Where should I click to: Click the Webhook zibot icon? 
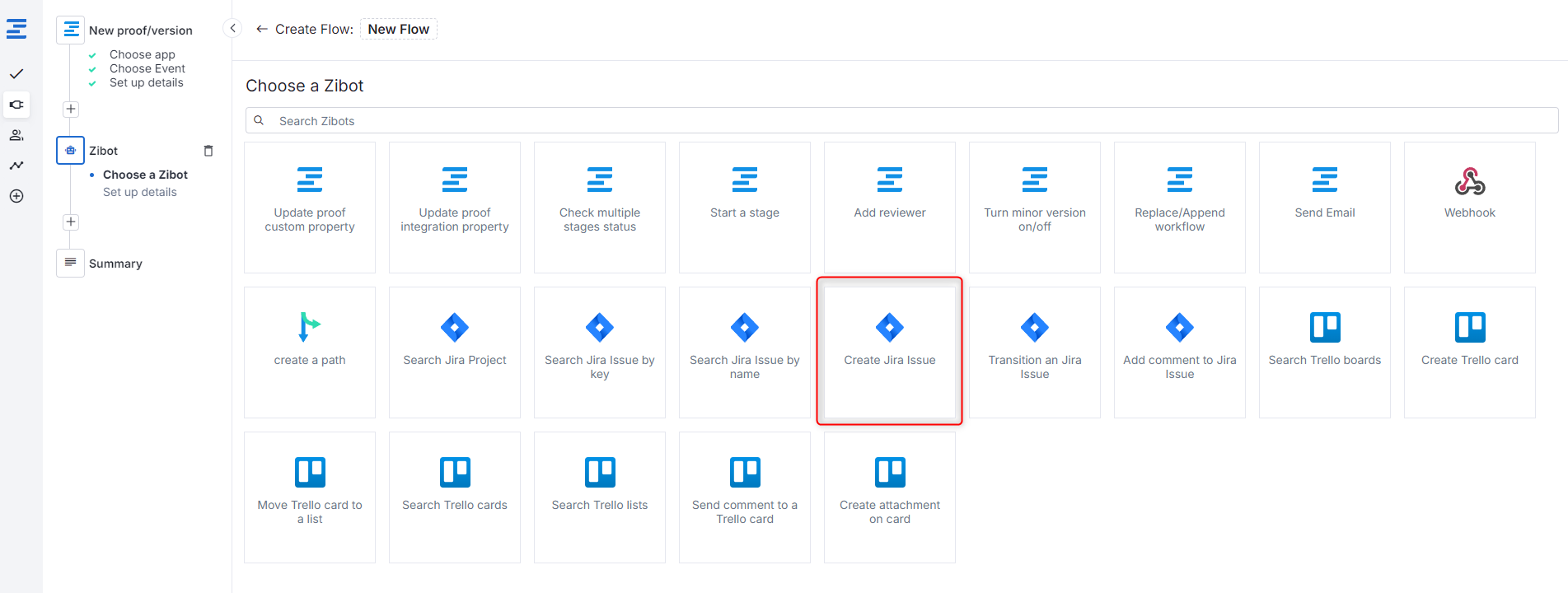(x=1469, y=181)
